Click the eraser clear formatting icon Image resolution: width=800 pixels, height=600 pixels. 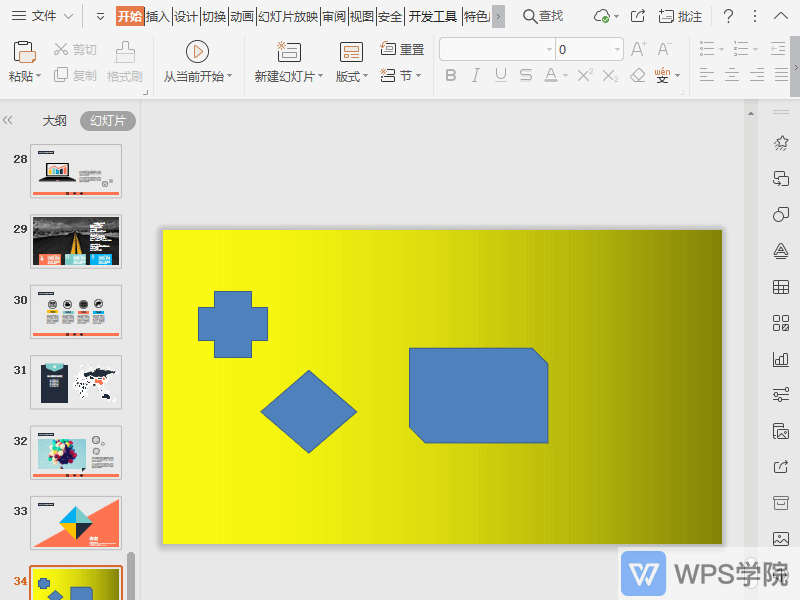pyautogui.click(x=637, y=75)
